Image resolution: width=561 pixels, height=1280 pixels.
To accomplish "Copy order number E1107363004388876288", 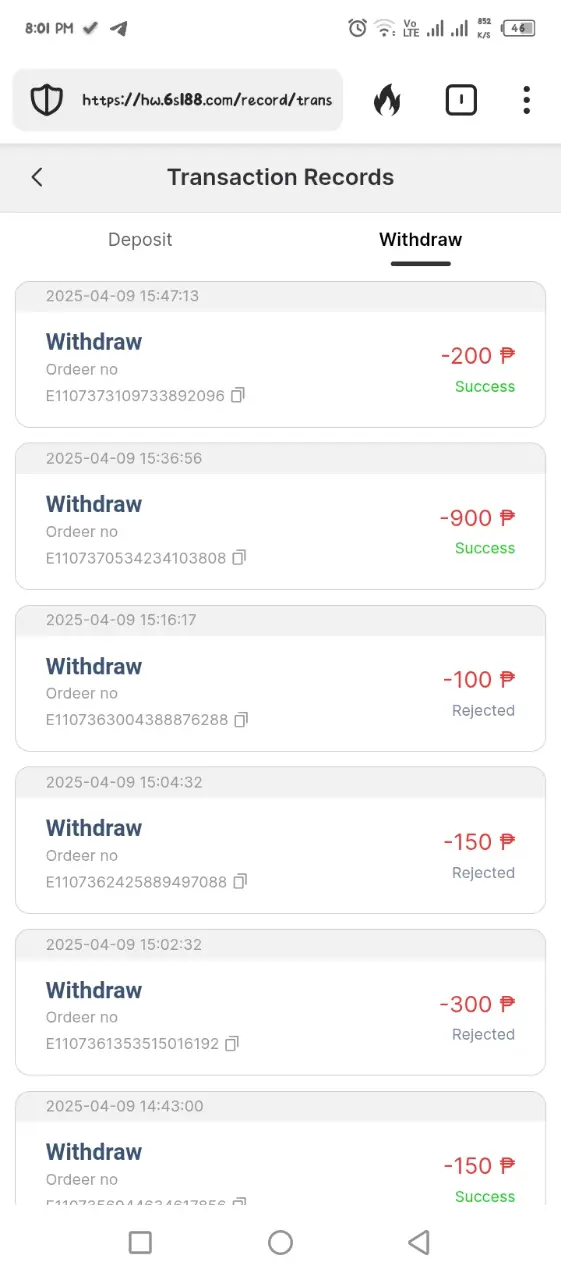I will pyautogui.click(x=241, y=719).
